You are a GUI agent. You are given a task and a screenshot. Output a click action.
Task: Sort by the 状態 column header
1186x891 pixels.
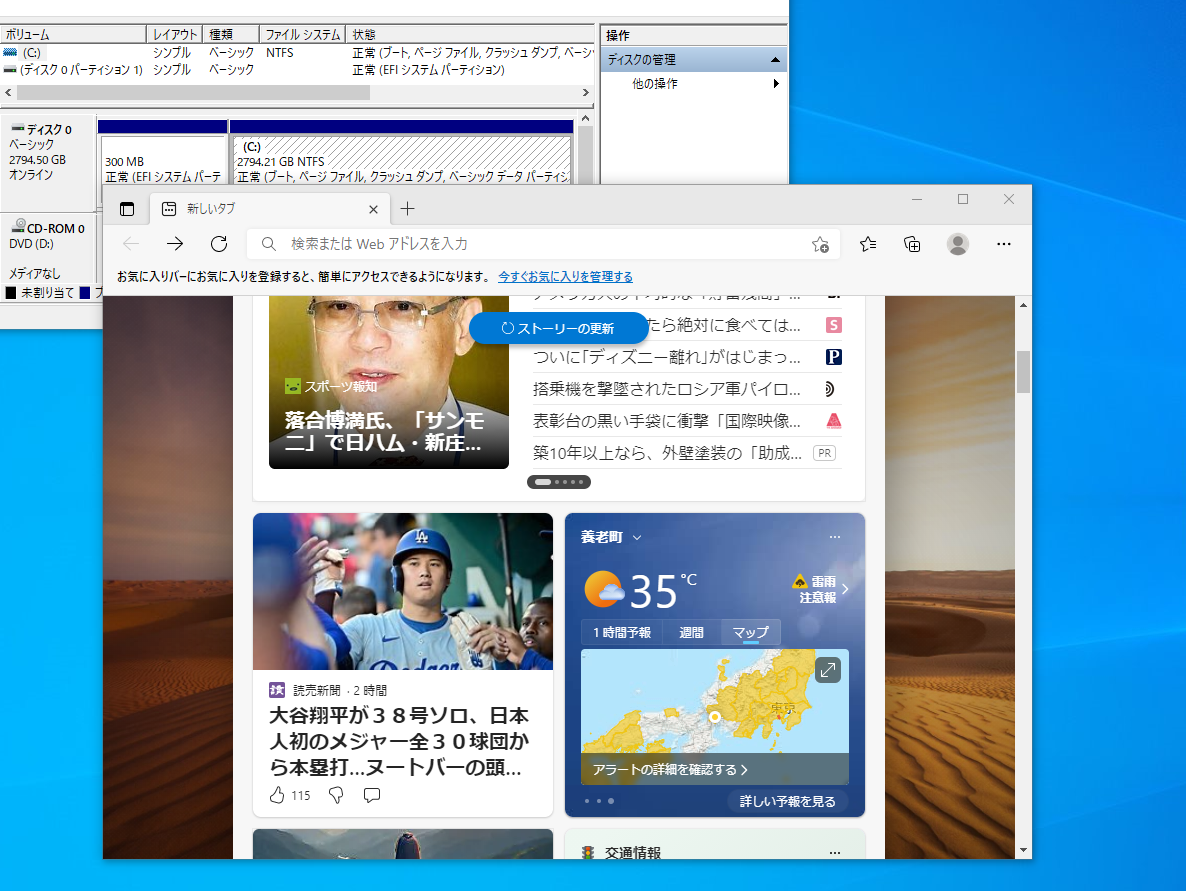tap(470, 35)
